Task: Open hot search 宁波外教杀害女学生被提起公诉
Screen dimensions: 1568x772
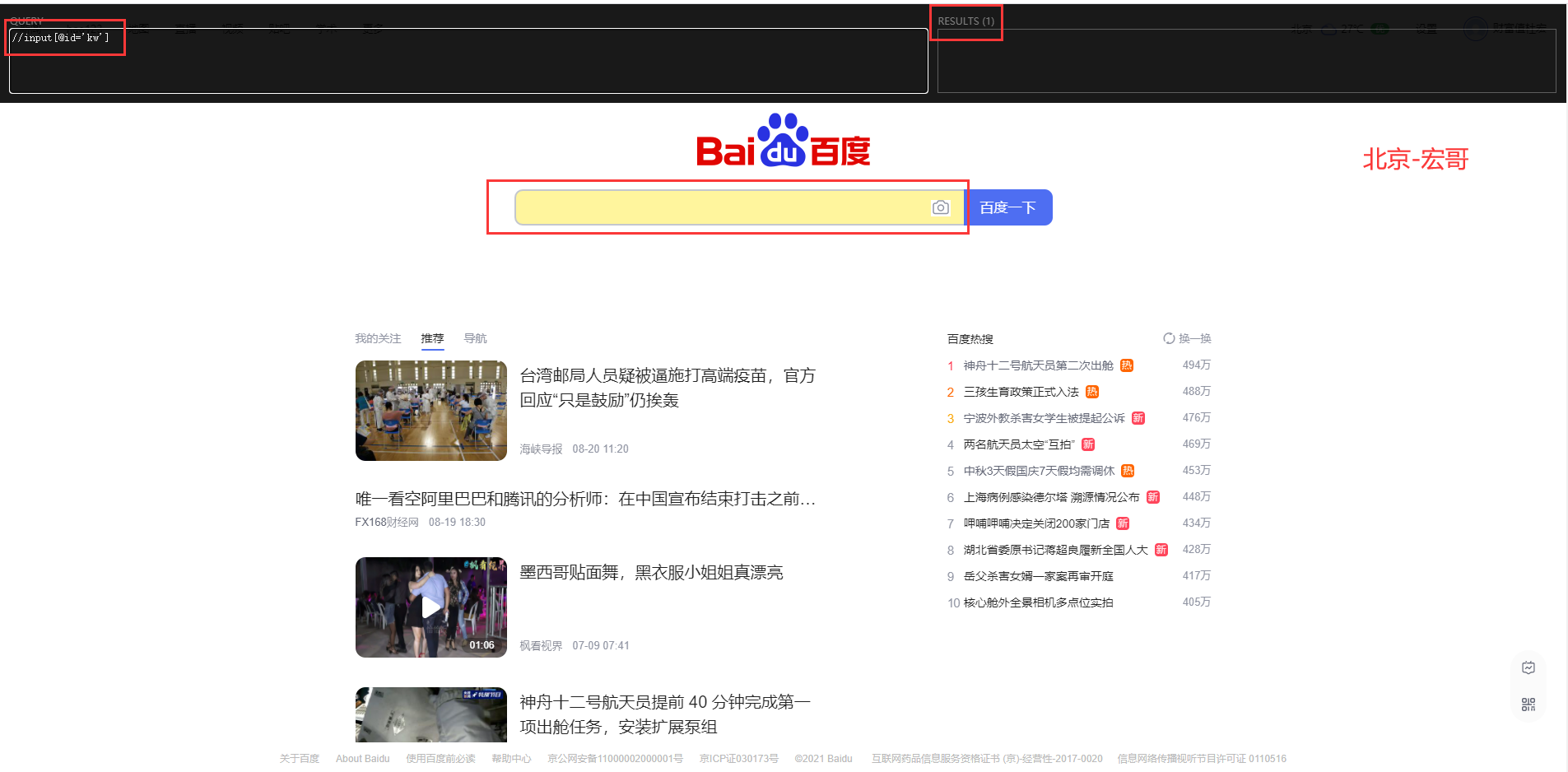Action: [1044, 418]
